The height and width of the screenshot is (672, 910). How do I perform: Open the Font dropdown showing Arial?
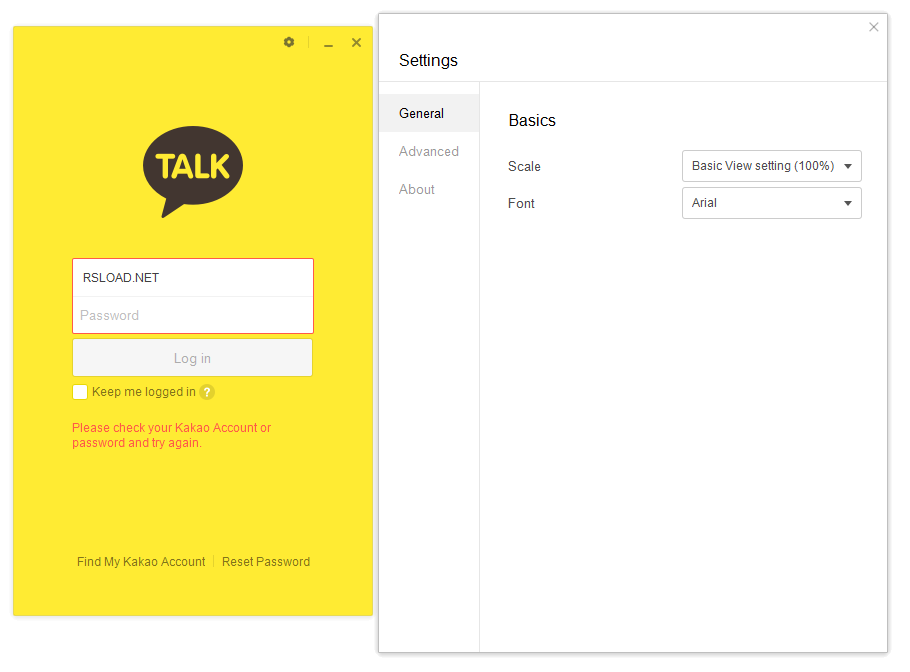pyautogui.click(x=771, y=203)
